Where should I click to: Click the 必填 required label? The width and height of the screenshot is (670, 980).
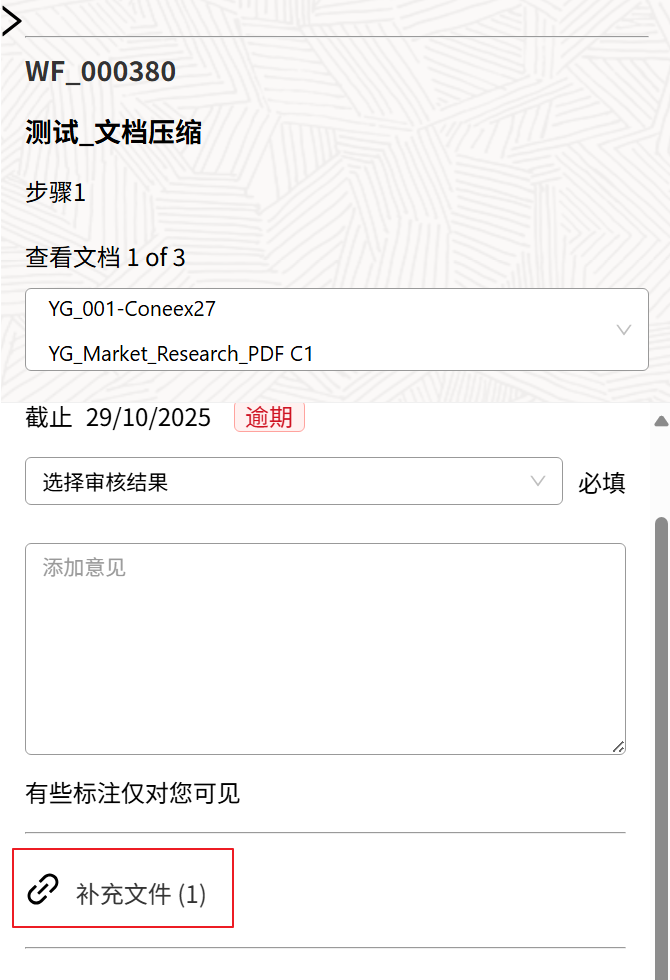pyautogui.click(x=602, y=483)
